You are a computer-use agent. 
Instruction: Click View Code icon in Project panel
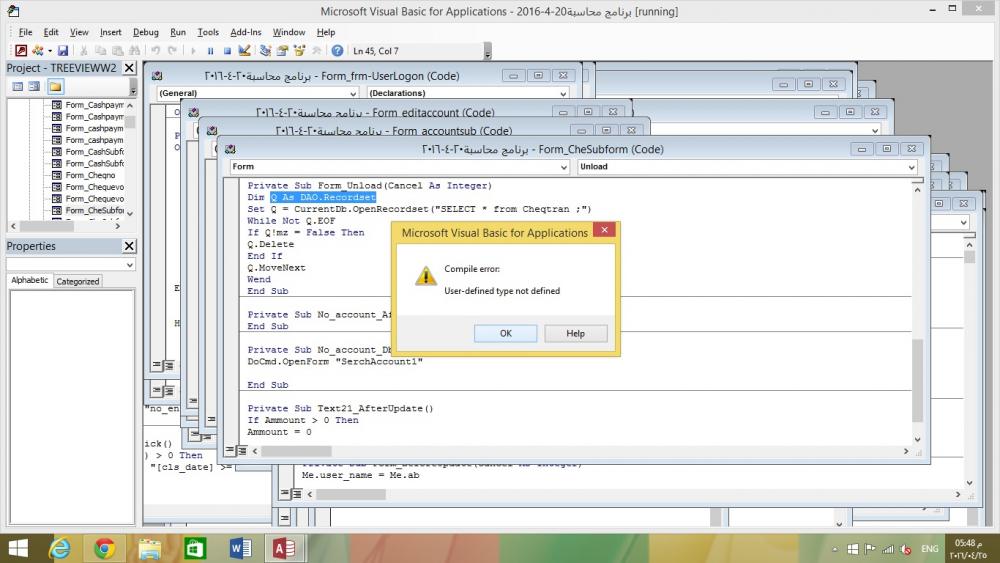click(x=18, y=86)
